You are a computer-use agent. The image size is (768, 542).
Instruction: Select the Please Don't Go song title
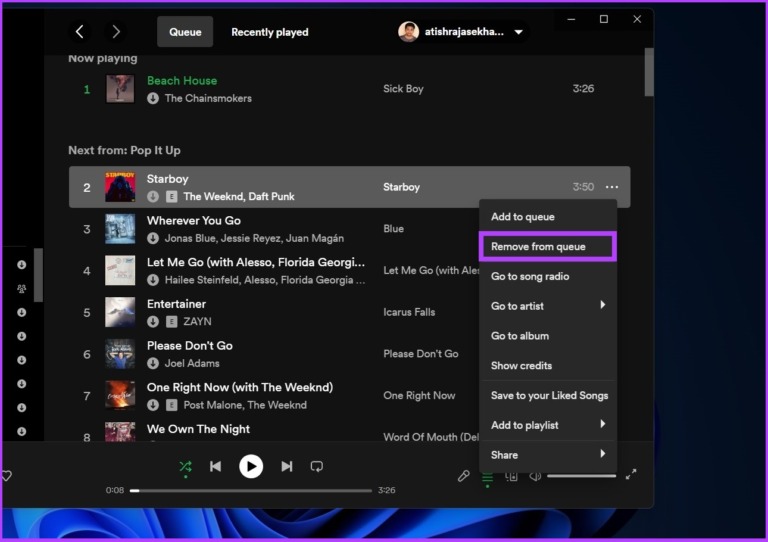click(190, 346)
